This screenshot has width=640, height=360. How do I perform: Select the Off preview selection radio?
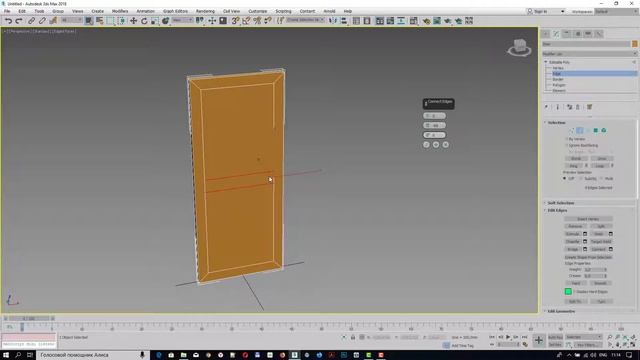565,178
